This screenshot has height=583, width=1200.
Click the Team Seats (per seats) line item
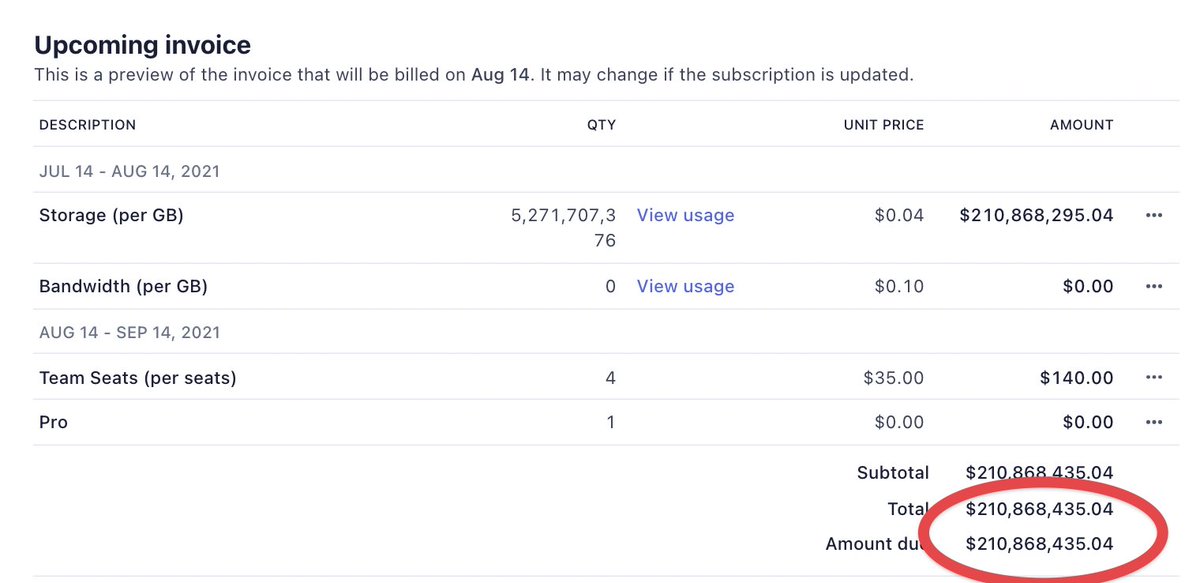click(x=137, y=378)
